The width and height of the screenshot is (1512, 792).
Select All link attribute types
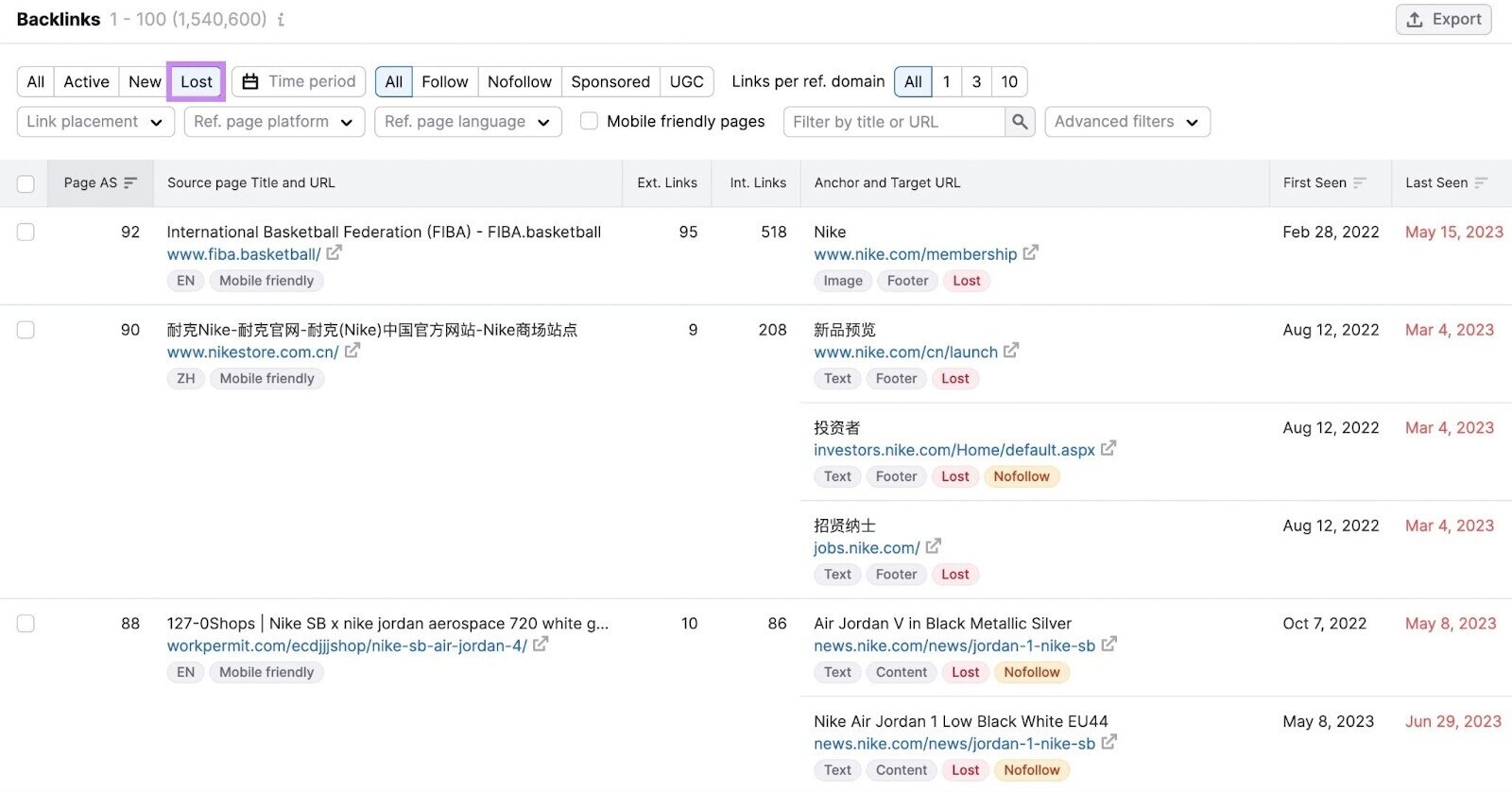tap(394, 82)
